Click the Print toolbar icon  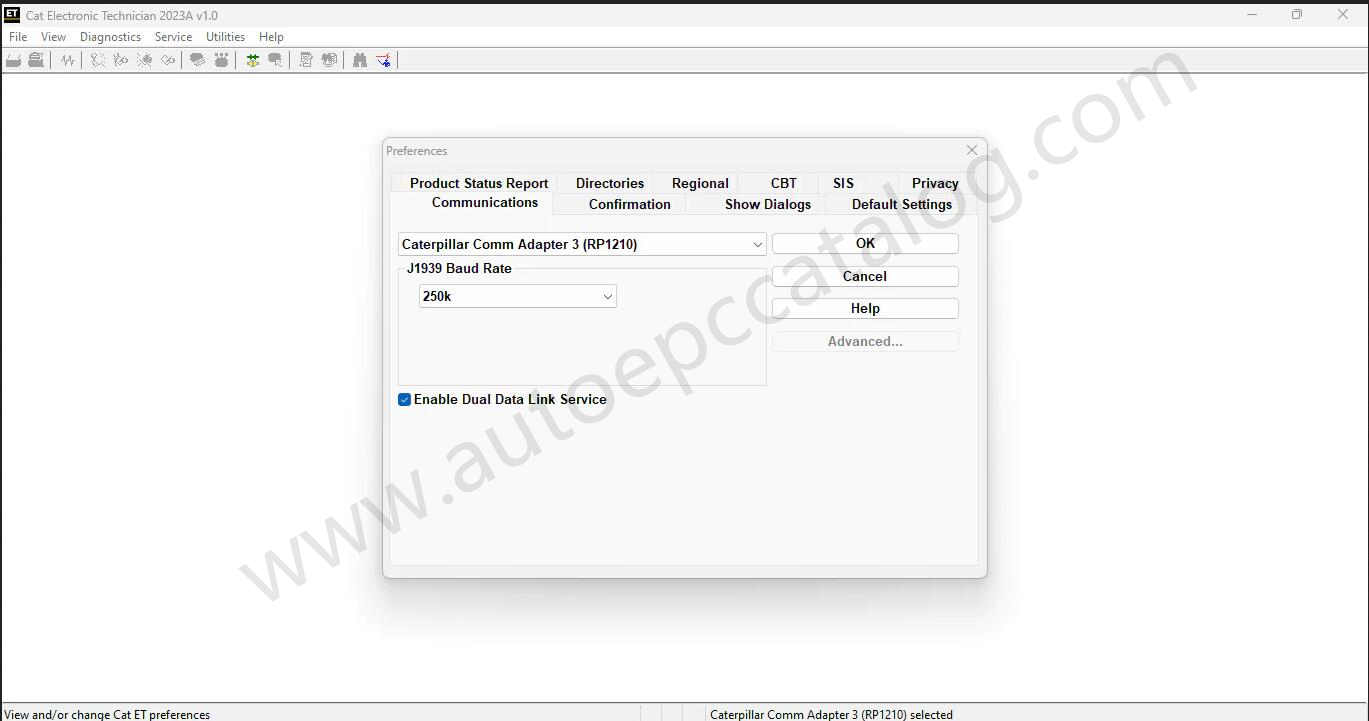36,60
